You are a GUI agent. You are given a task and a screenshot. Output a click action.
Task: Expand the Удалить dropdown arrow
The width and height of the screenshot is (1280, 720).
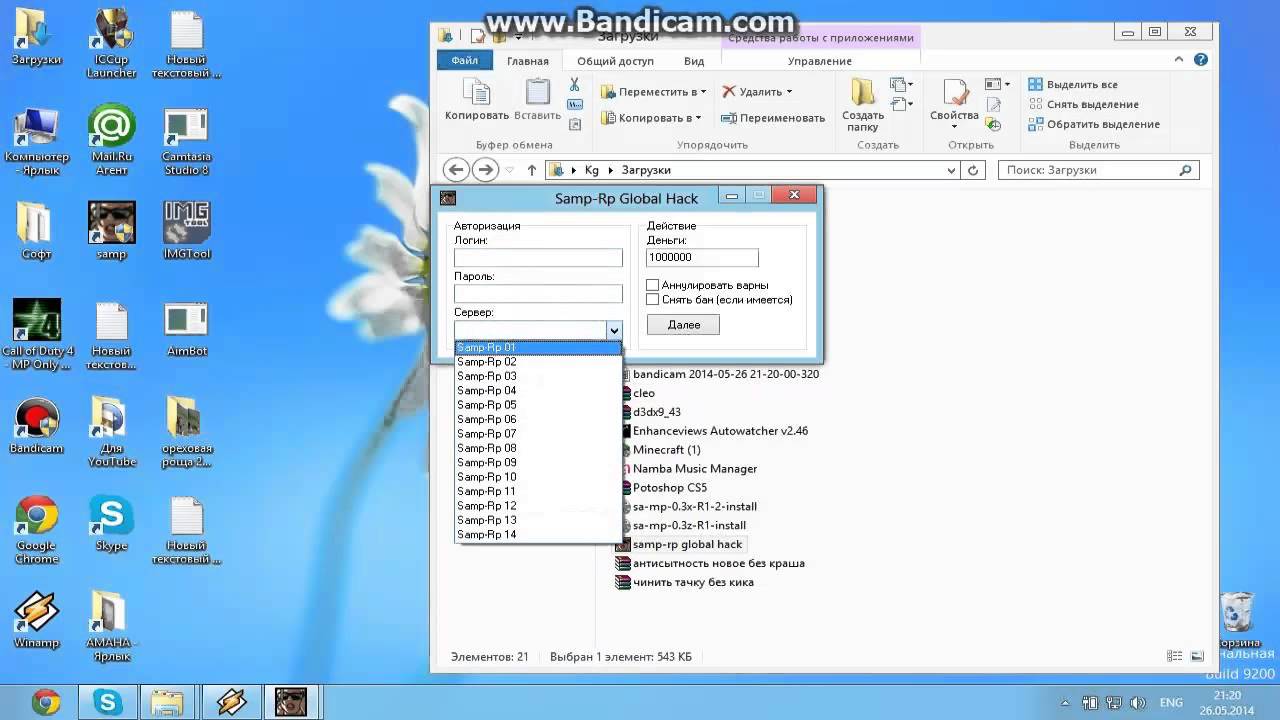coord(789,92)
